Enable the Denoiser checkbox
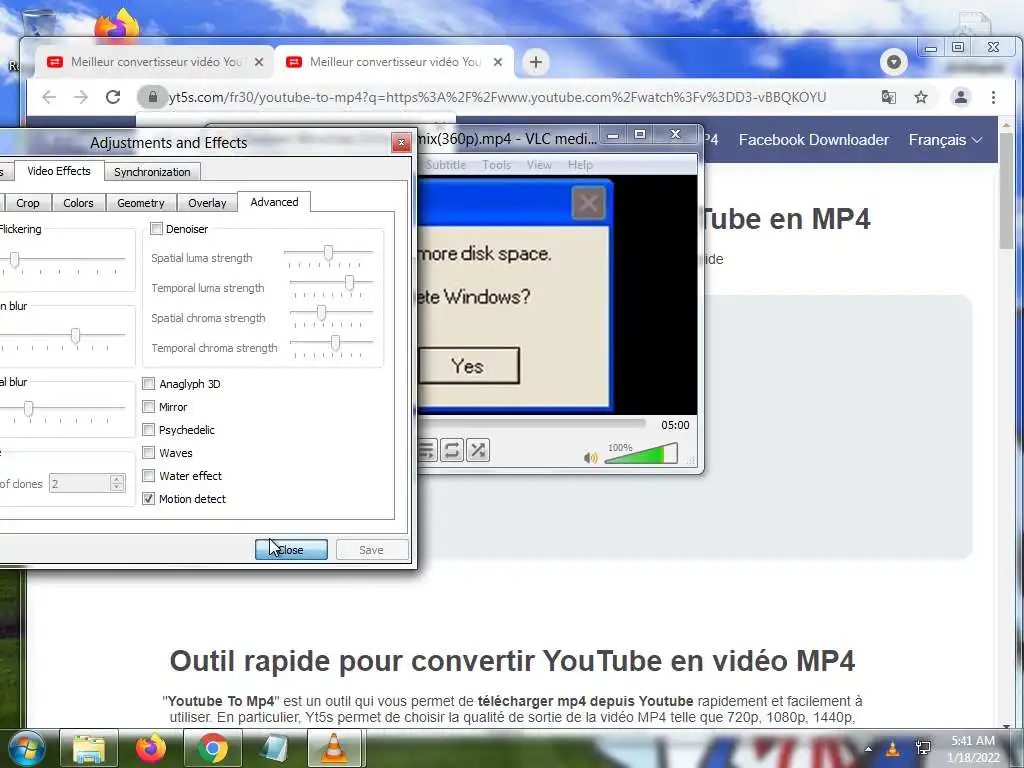This screenshot has height=768, width=1024. tap(156, 229)
